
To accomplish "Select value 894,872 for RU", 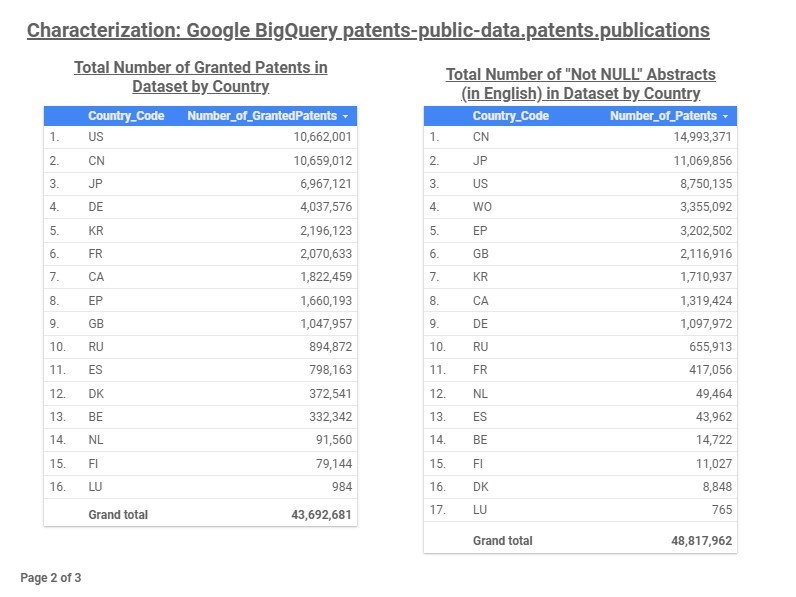I will click(x=330, y=347).
